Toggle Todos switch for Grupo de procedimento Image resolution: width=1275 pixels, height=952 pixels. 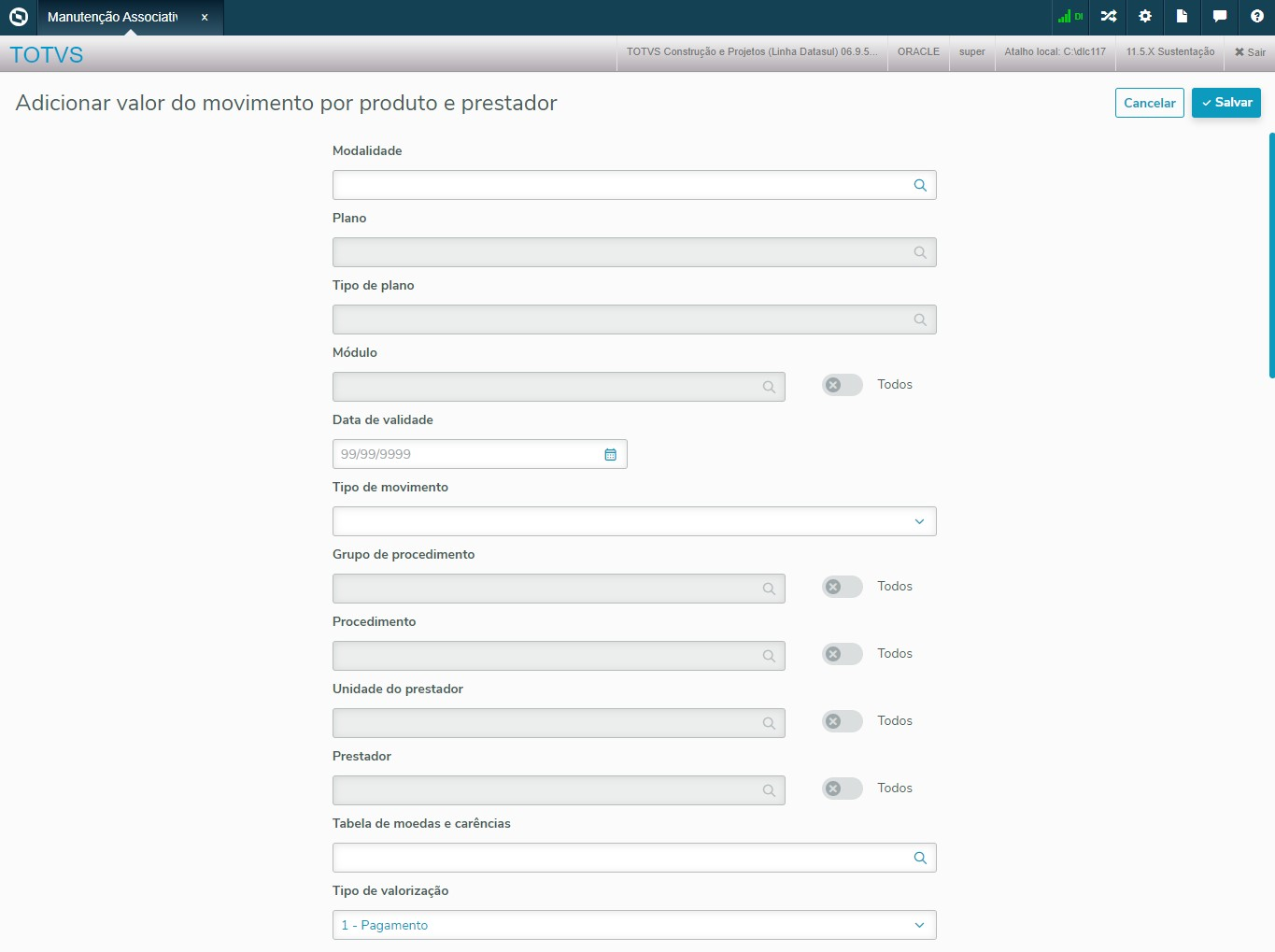point(842,587)
